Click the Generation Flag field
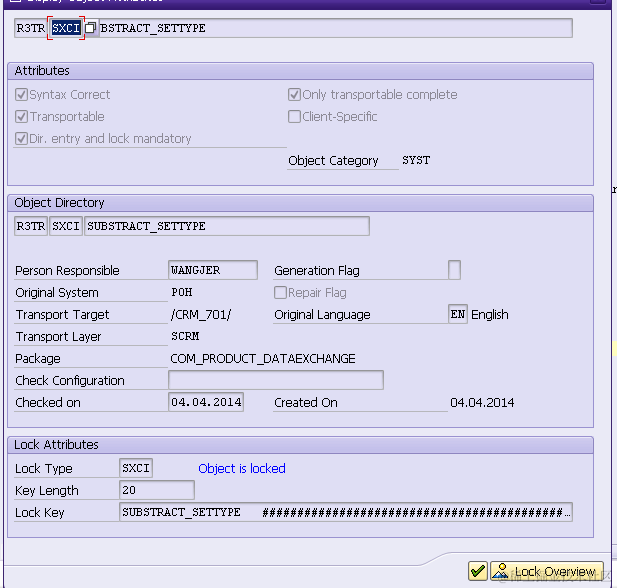The image size is (617, 588). [454, 270]
